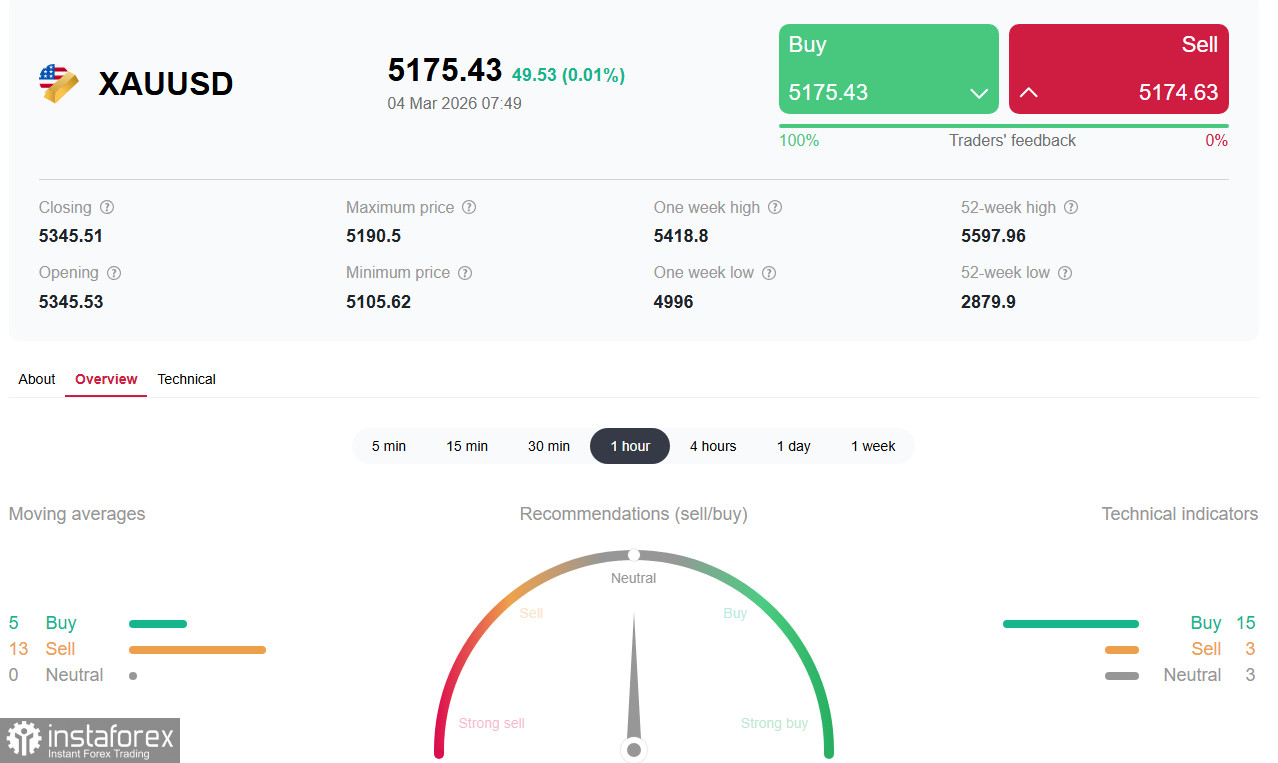Click the One week high value 5418.8

pos(681,236)
